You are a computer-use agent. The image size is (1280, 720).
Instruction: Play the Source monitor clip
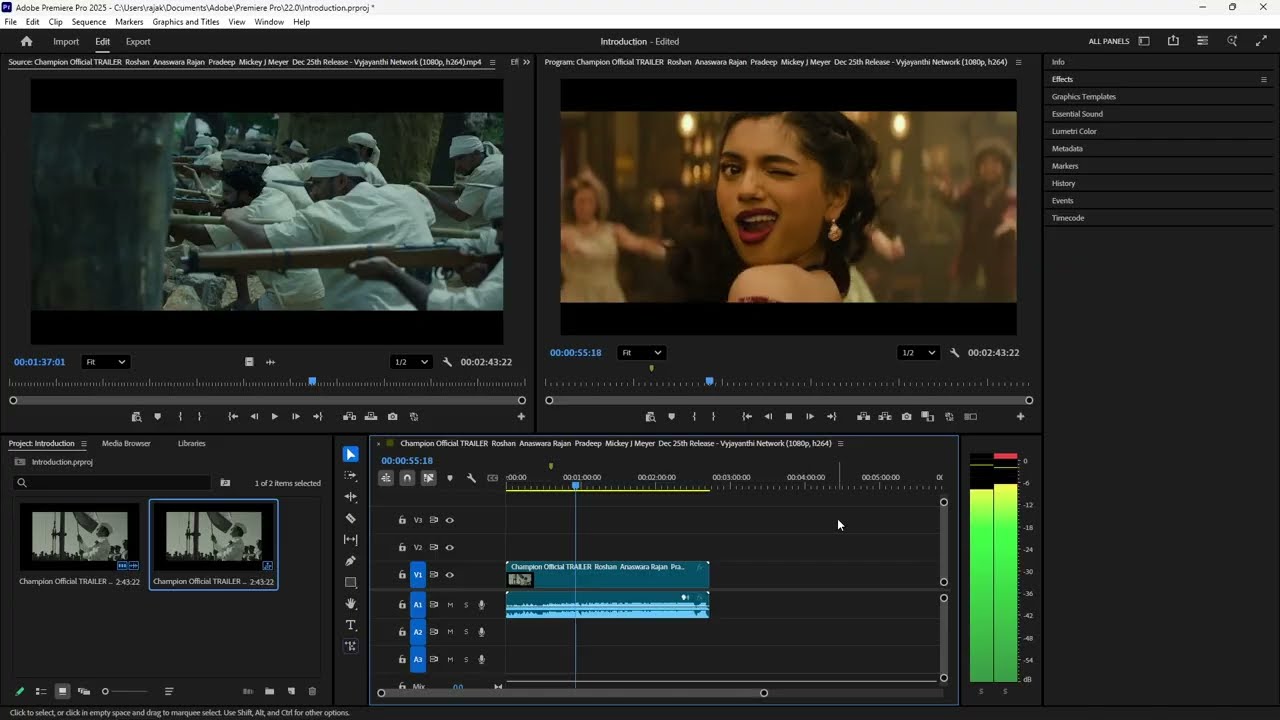275,416
